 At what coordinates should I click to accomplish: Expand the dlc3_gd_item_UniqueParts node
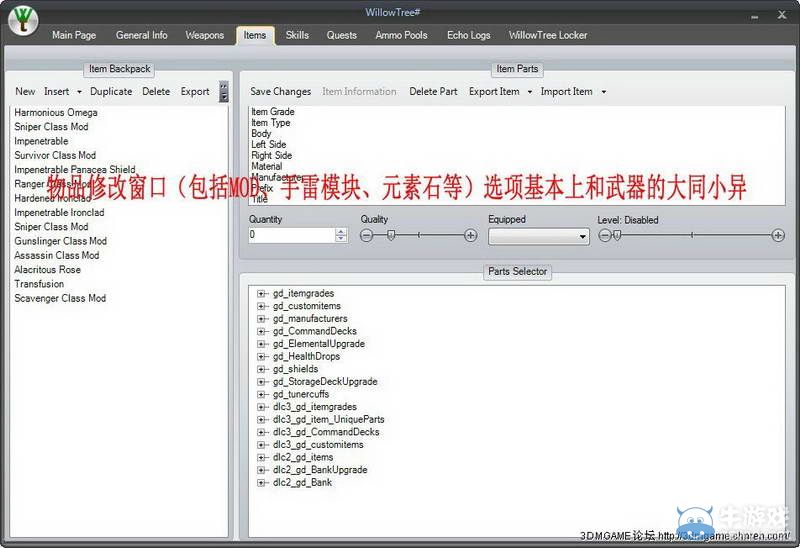click(261, 419)
